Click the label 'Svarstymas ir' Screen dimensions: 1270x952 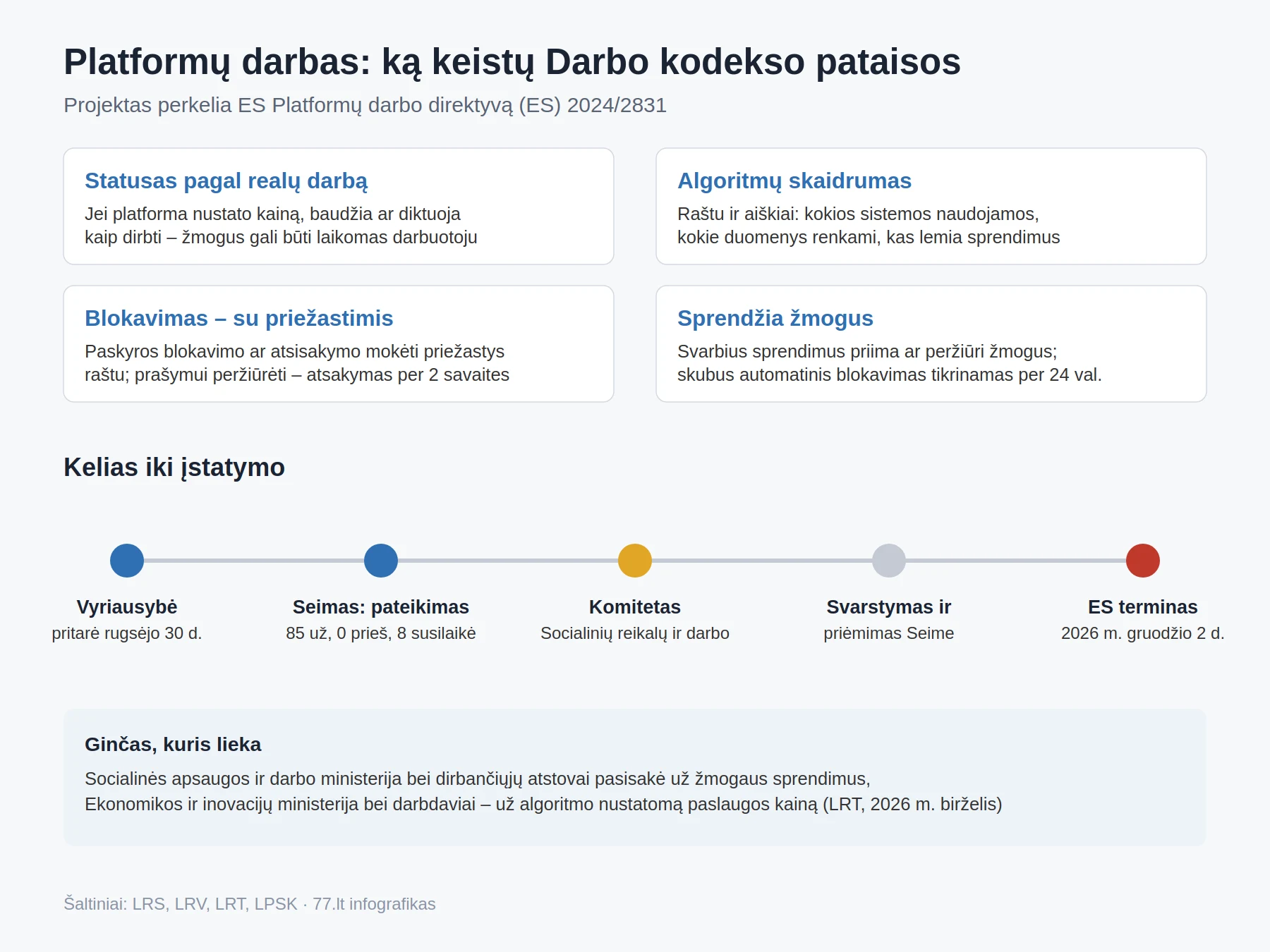point(889,607)
